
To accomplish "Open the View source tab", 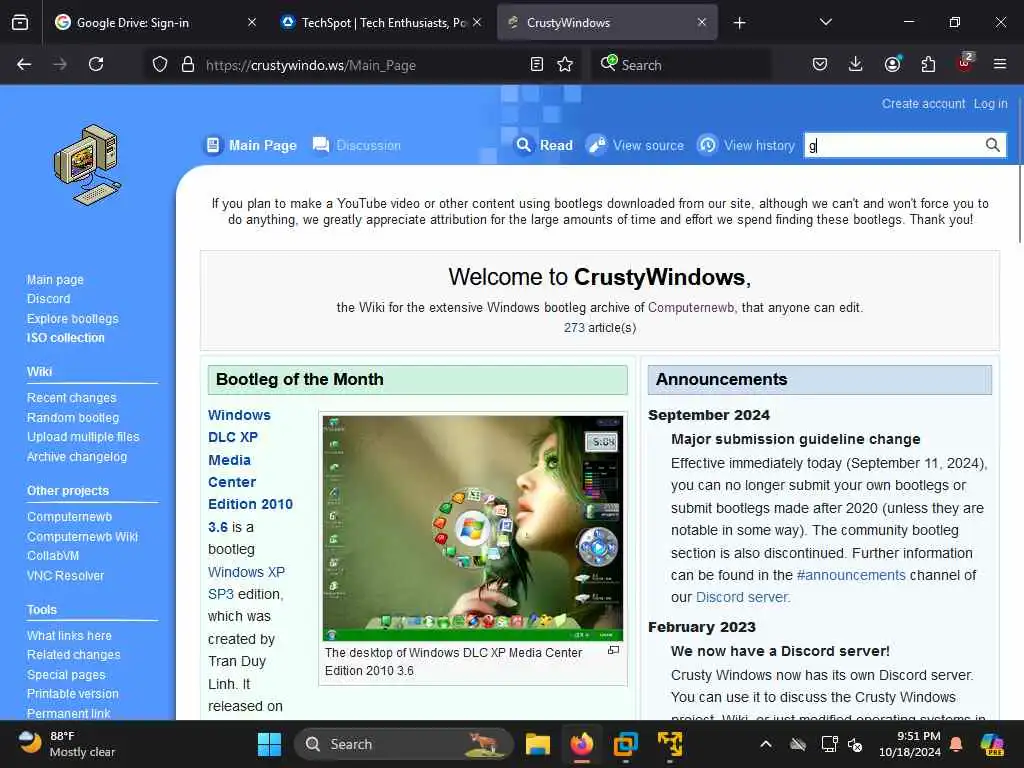I will point(635,145).
